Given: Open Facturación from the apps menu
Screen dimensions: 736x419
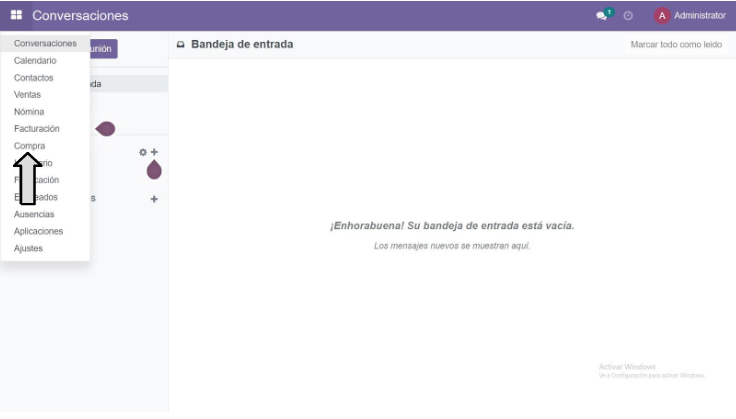Looking at the screenshot, I should (37, 129).
